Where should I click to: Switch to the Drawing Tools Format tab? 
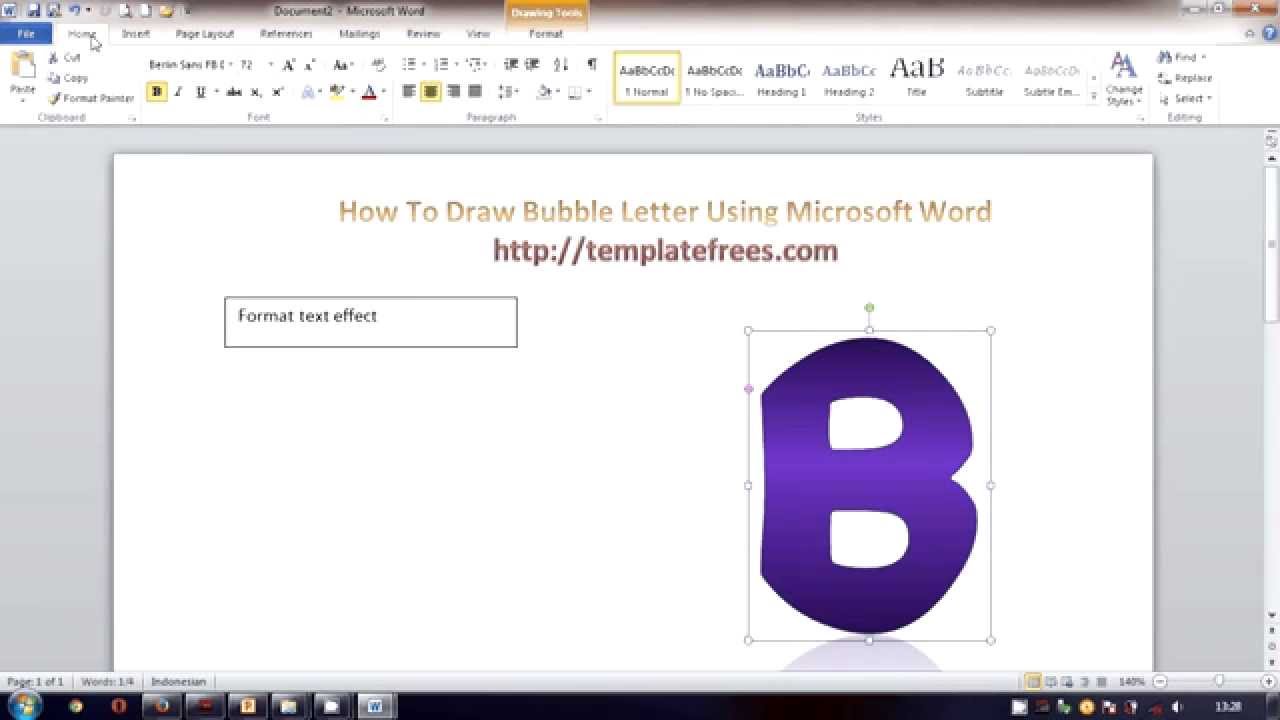545,33
